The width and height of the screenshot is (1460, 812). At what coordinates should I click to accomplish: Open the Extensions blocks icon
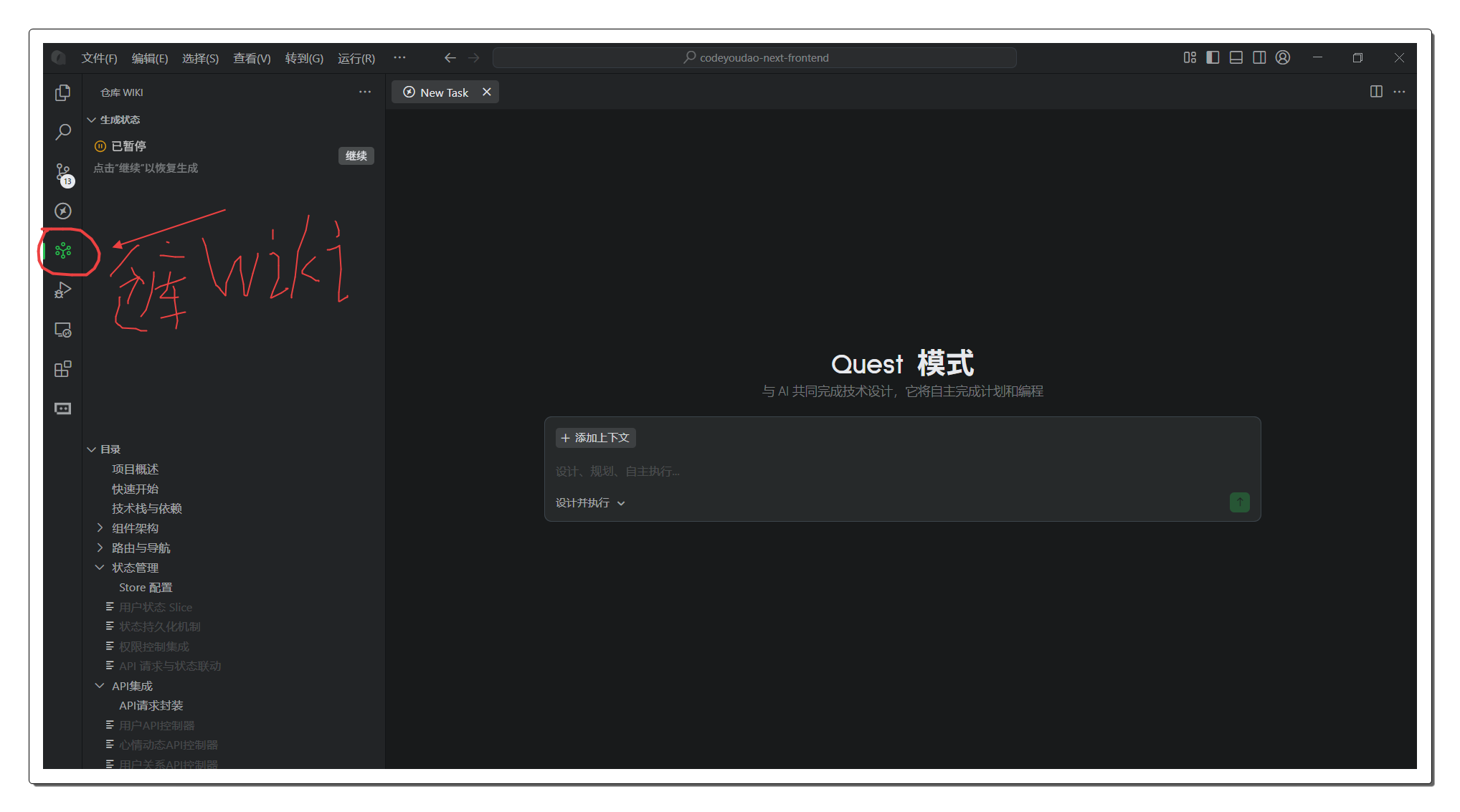click(63, 369)
